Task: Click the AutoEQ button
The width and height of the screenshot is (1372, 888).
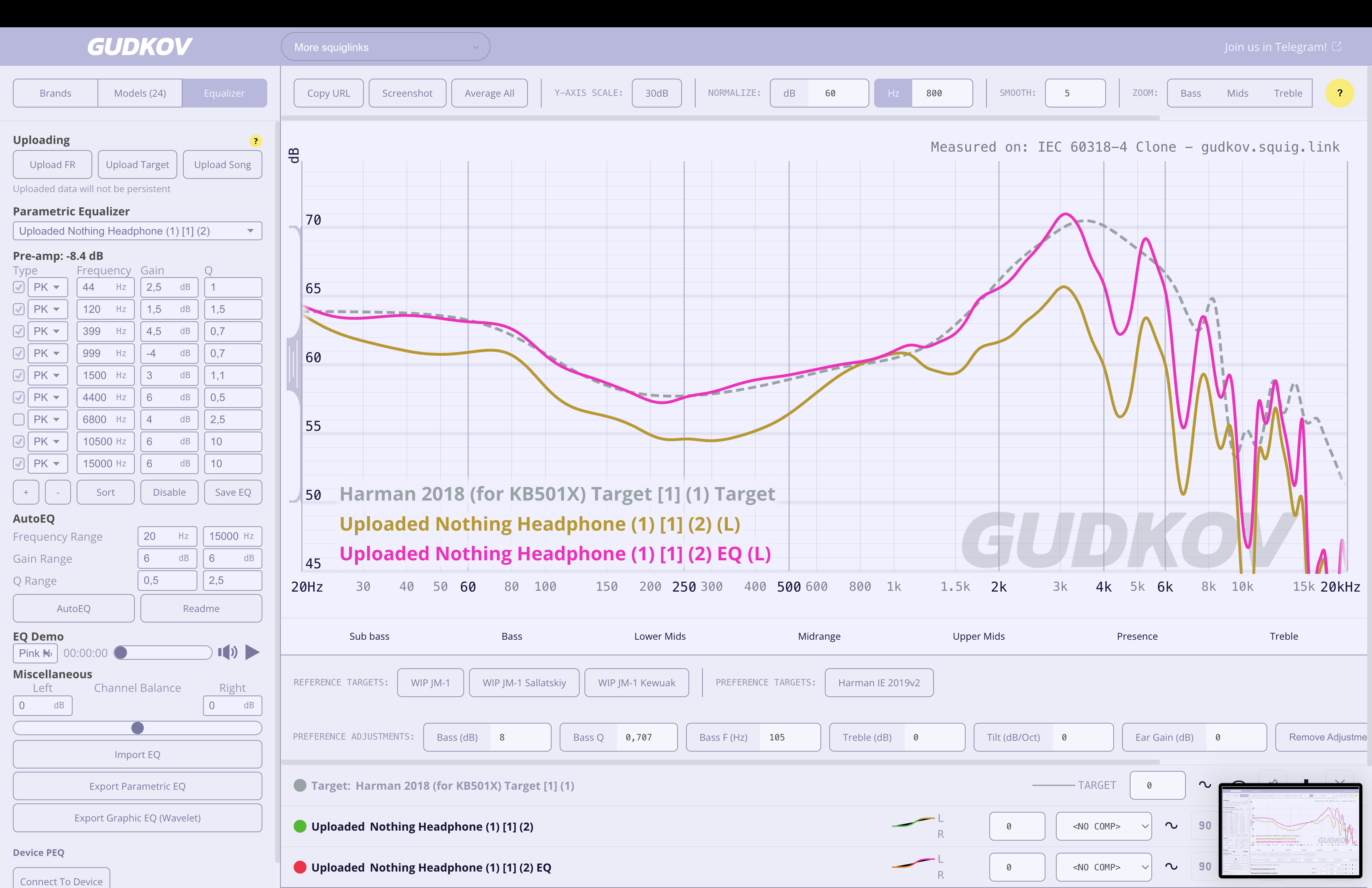Action: (73, 608)
